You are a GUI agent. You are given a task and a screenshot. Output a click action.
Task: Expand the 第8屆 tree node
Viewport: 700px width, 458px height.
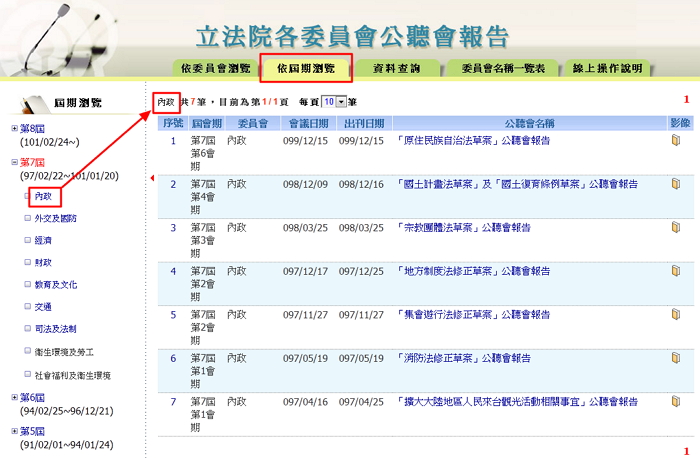click(x=14, y=129)
